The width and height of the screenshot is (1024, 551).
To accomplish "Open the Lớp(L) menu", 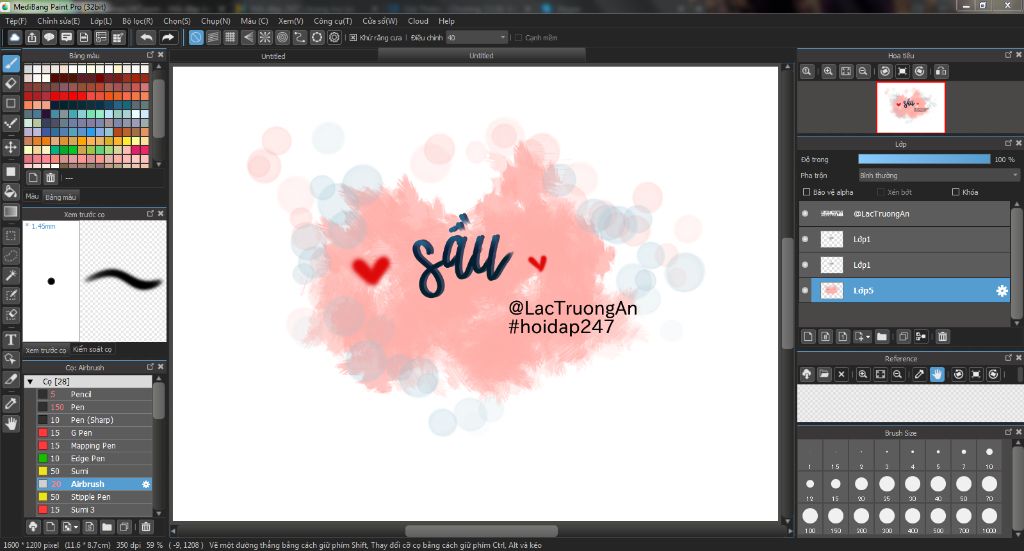I will pos(101,21).
